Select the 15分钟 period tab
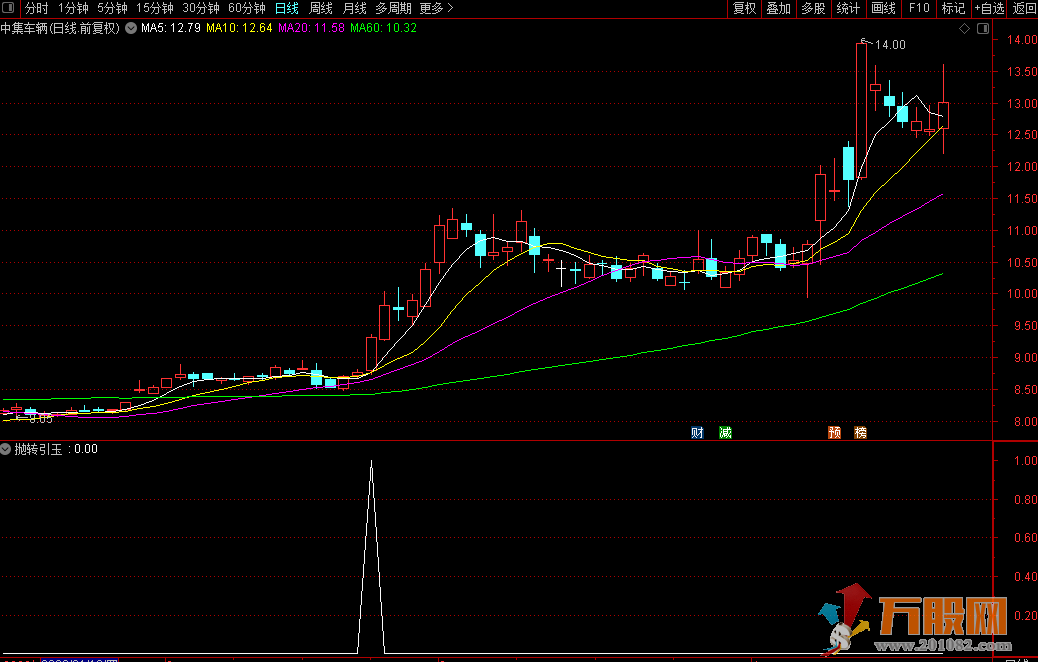This screenshot has width=1038, height=662. (x=154, y=8)
